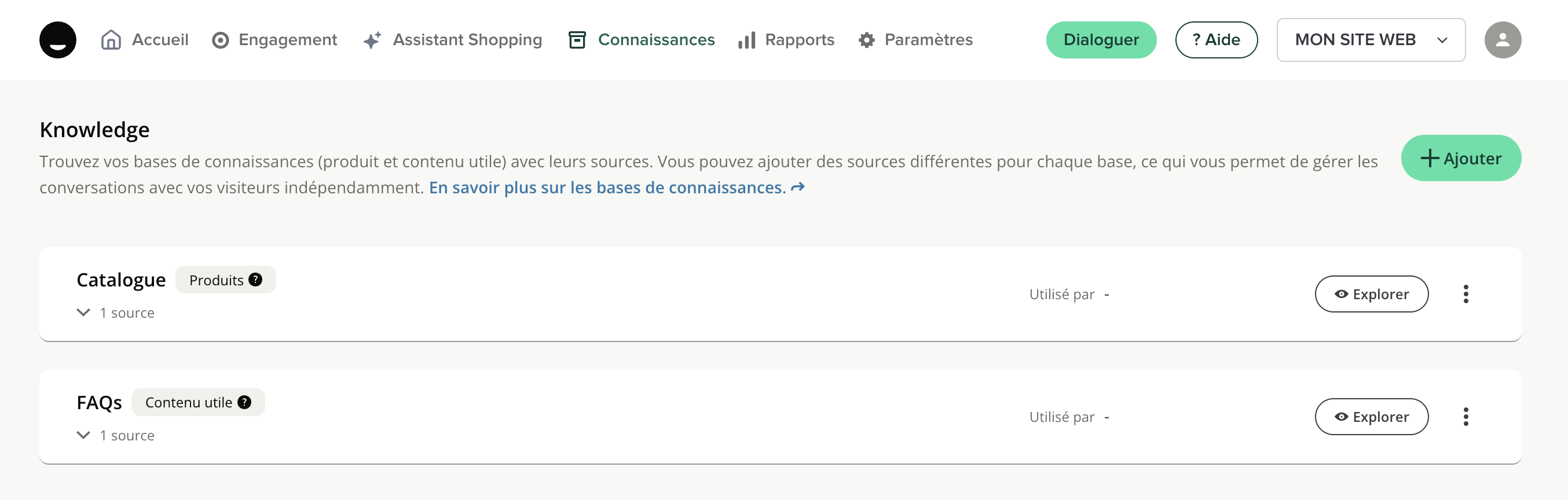1568x500 pixels.
Task: Open the FAQs three-dot options menu
Action: (x=1466, y=417)
